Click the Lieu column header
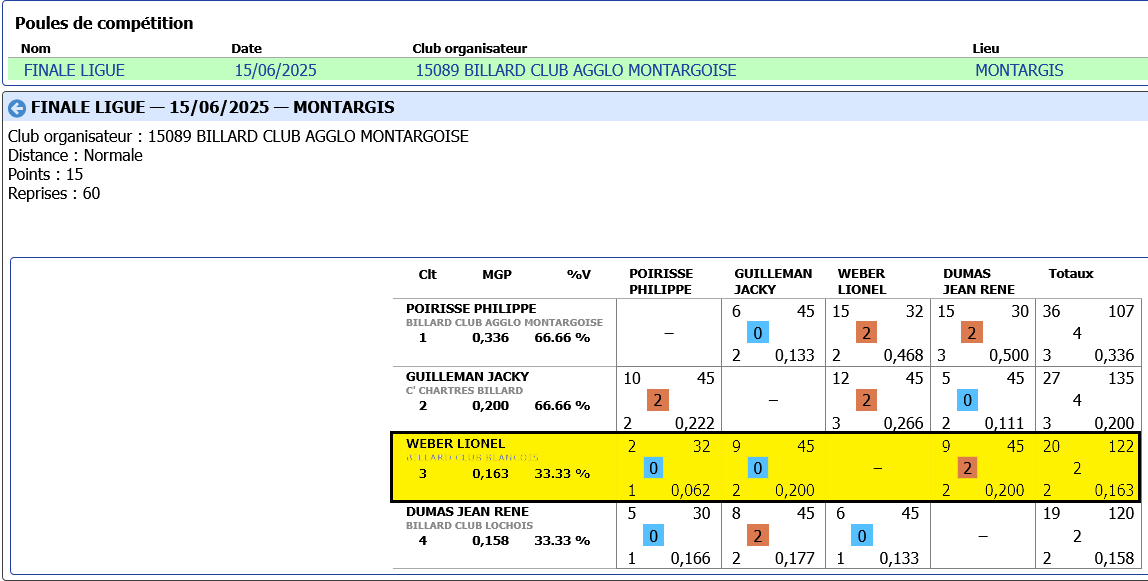 (985, 48)
